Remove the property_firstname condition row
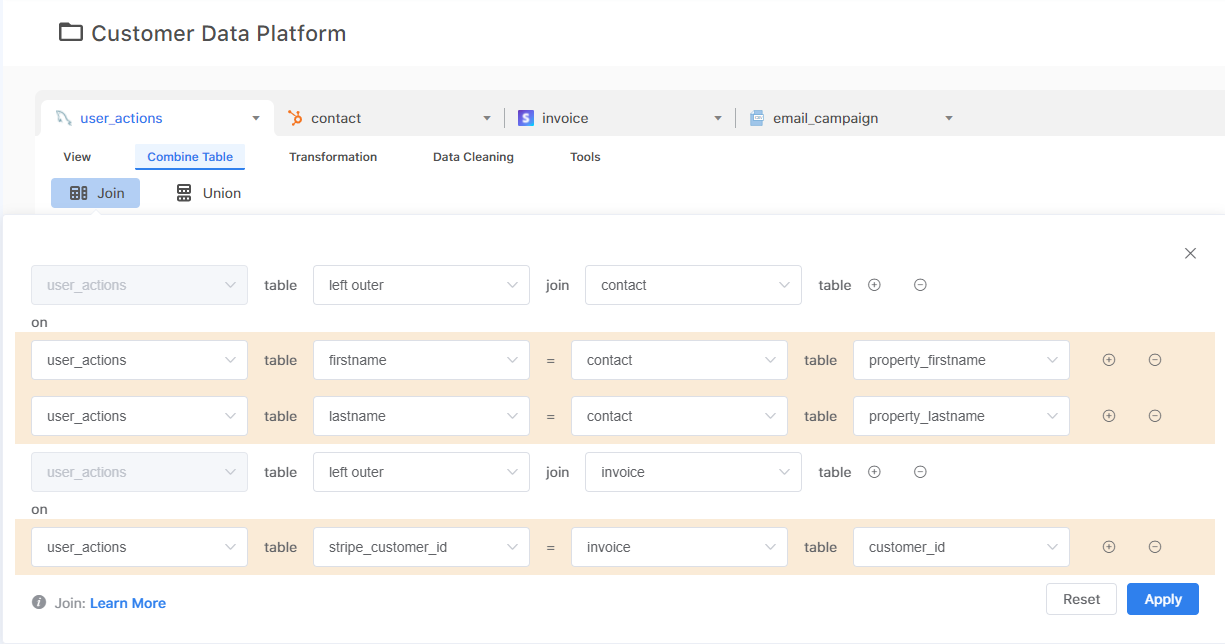 pyautogui.click(x=1154, y=360)
